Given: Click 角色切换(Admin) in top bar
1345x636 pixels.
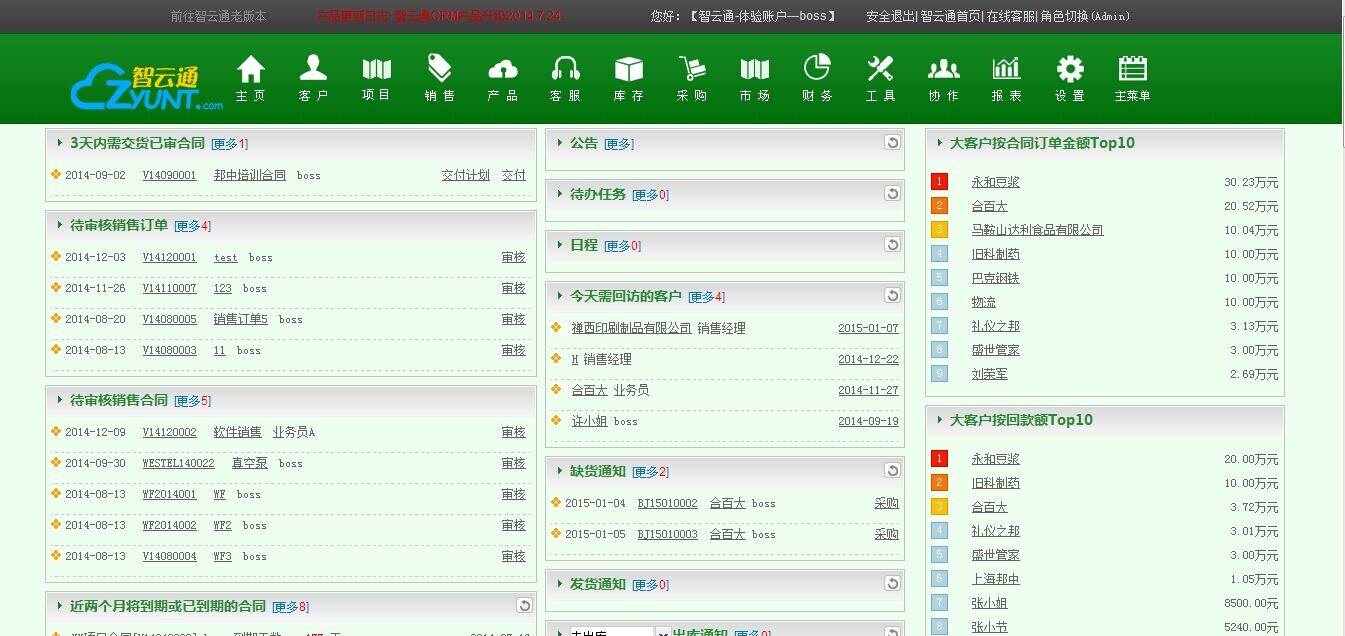Looking at the screenshot, I should [1085, 17].
